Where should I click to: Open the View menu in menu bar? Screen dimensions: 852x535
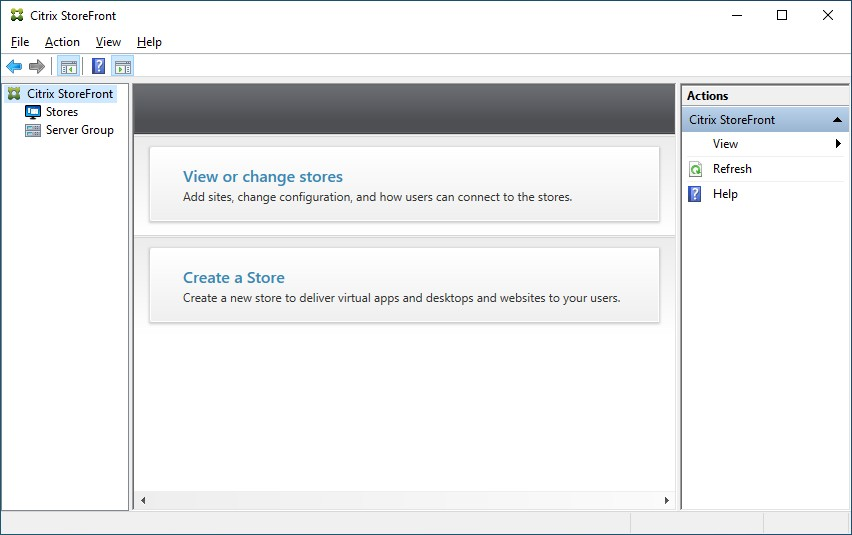click(x=108, y=42)
